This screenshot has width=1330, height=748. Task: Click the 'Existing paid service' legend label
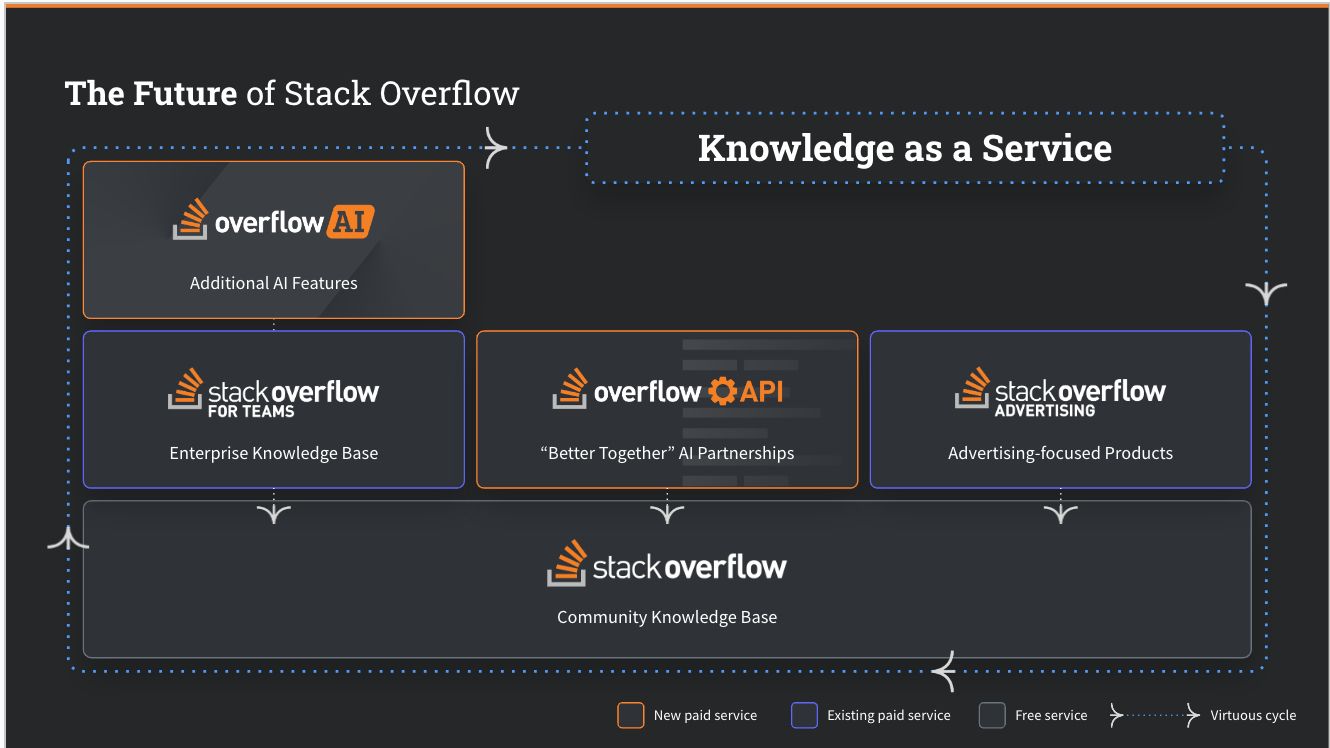click(x=888, y=715)
